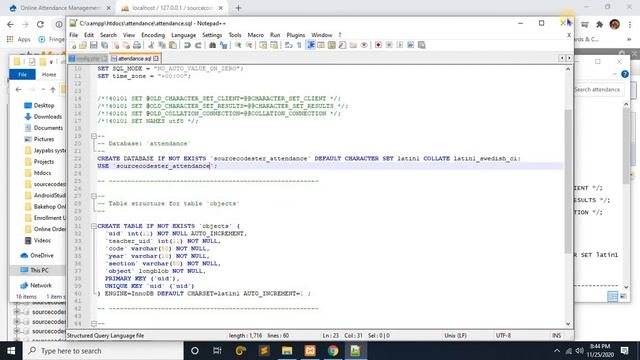Screen dimensions: 640x360
Task: Click the Close All toolbar icon
Action: 127,45
